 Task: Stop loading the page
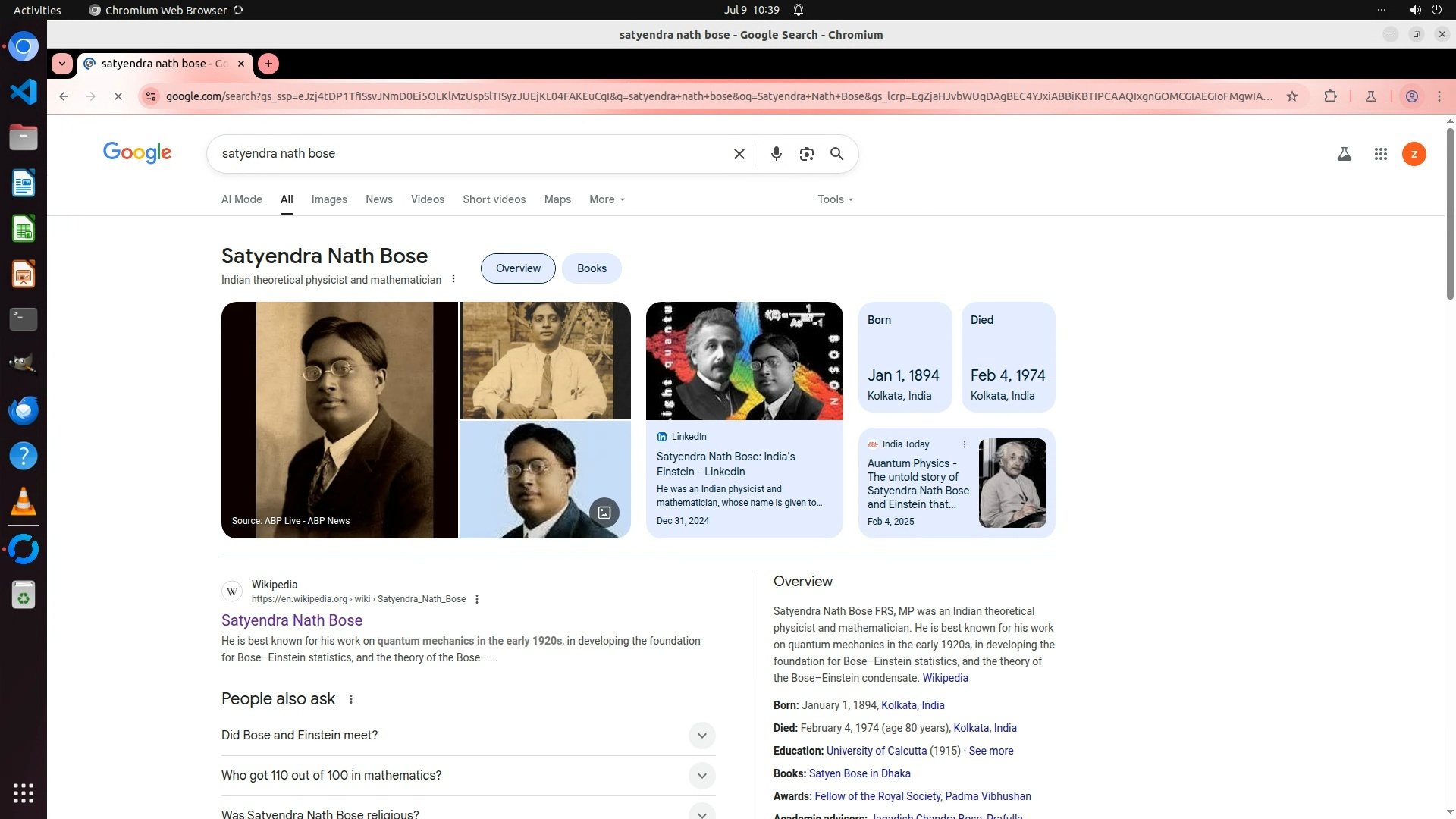pos(118,96)
